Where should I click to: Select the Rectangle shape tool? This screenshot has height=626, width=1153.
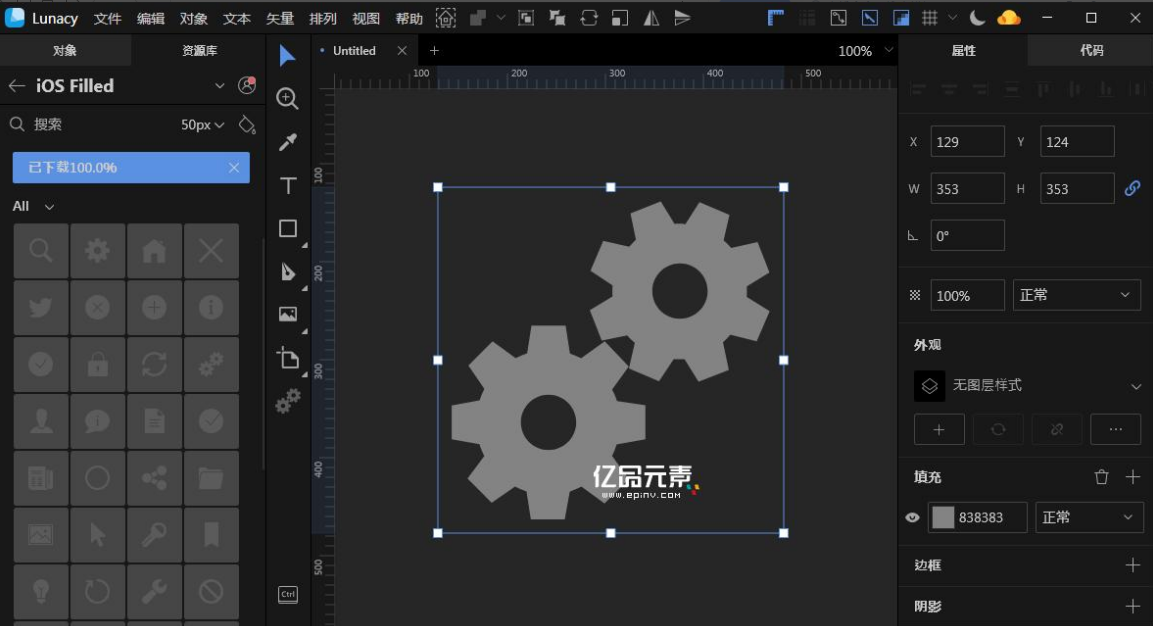pos(287,228)
